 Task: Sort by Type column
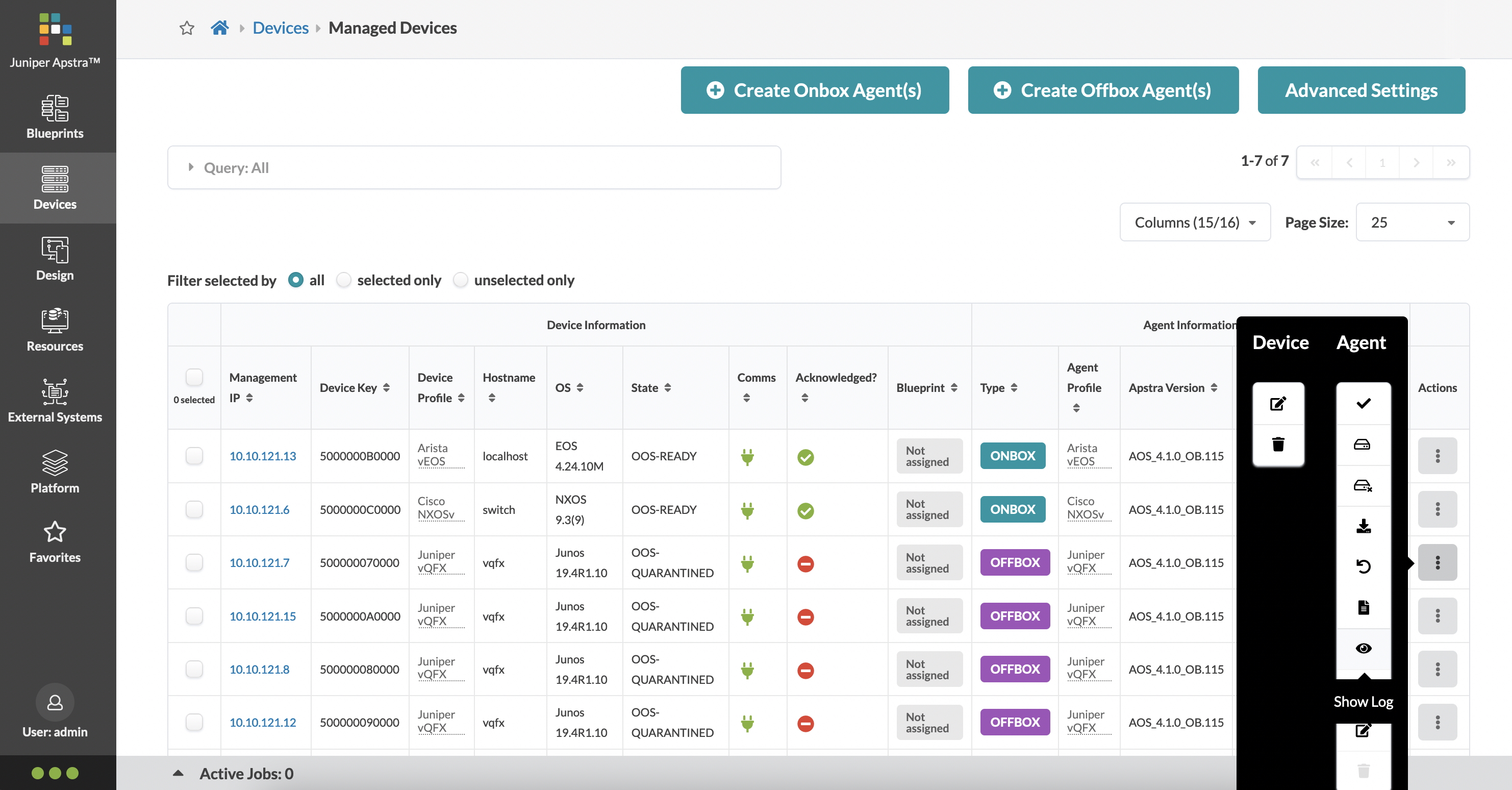pyautogui.click(x=1014, y=388)
